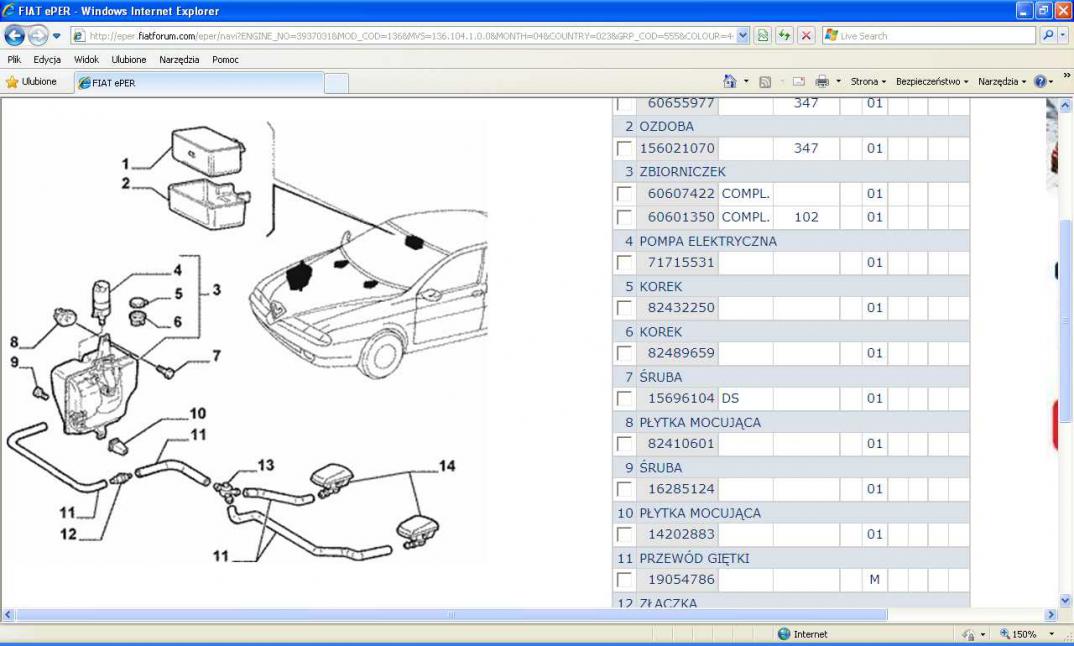Click the RSS feeds icon
1074x646 pixels.
pos(765,82)
